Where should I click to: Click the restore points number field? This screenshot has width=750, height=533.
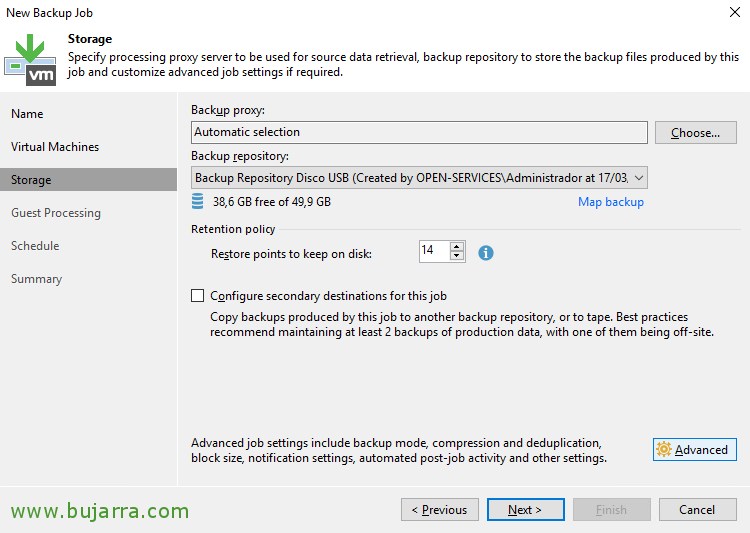[434, 251]
